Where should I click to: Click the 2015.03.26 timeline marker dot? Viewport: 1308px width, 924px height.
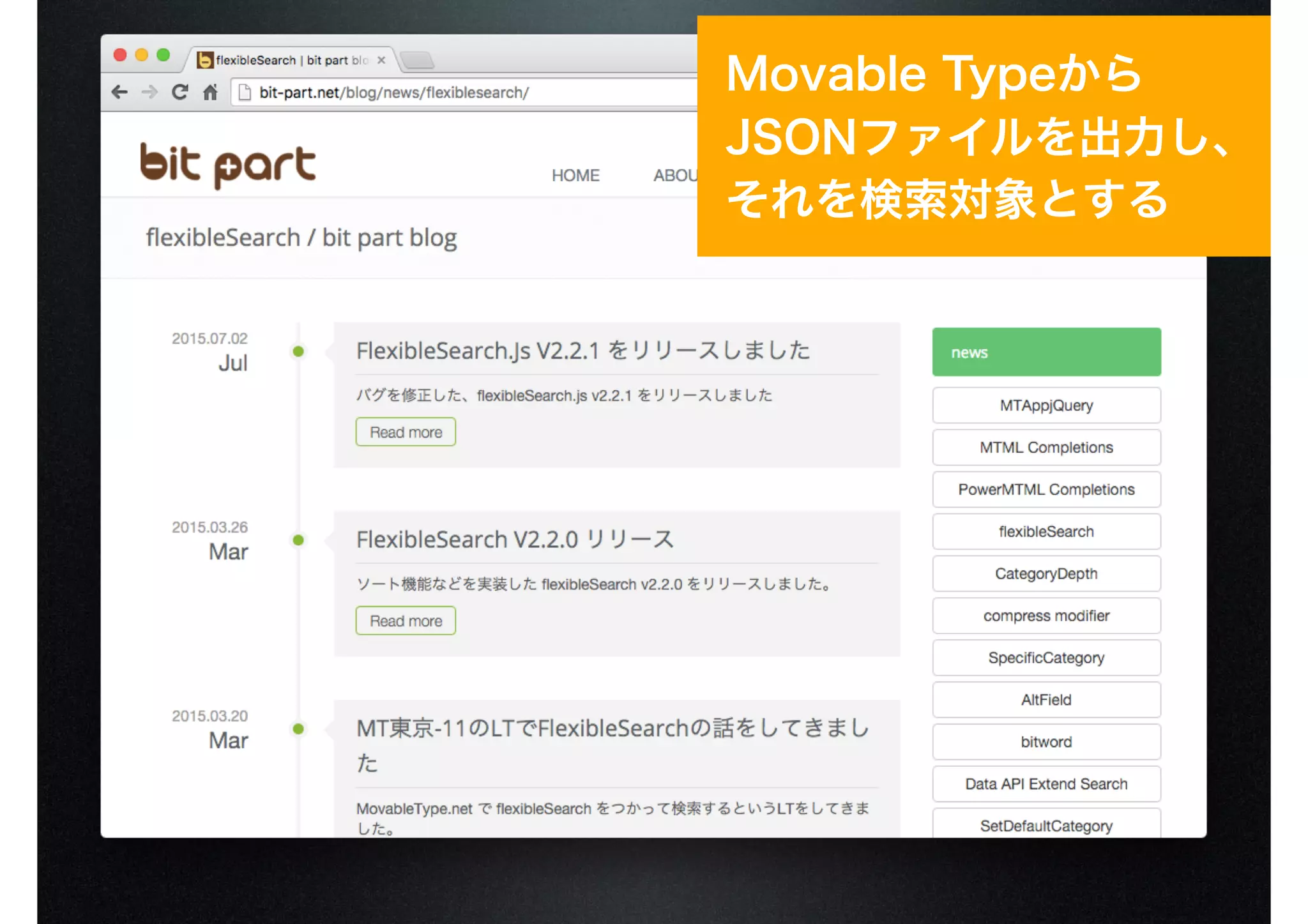[298, 540]
